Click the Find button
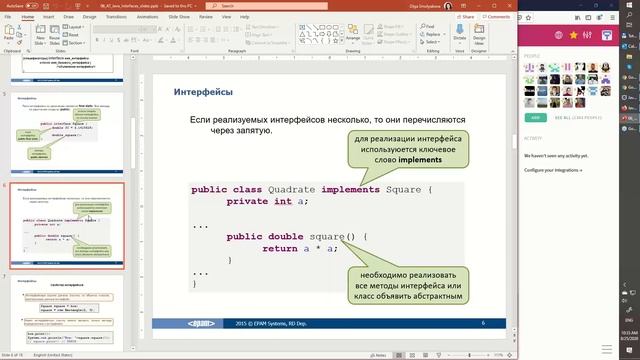 427,27
